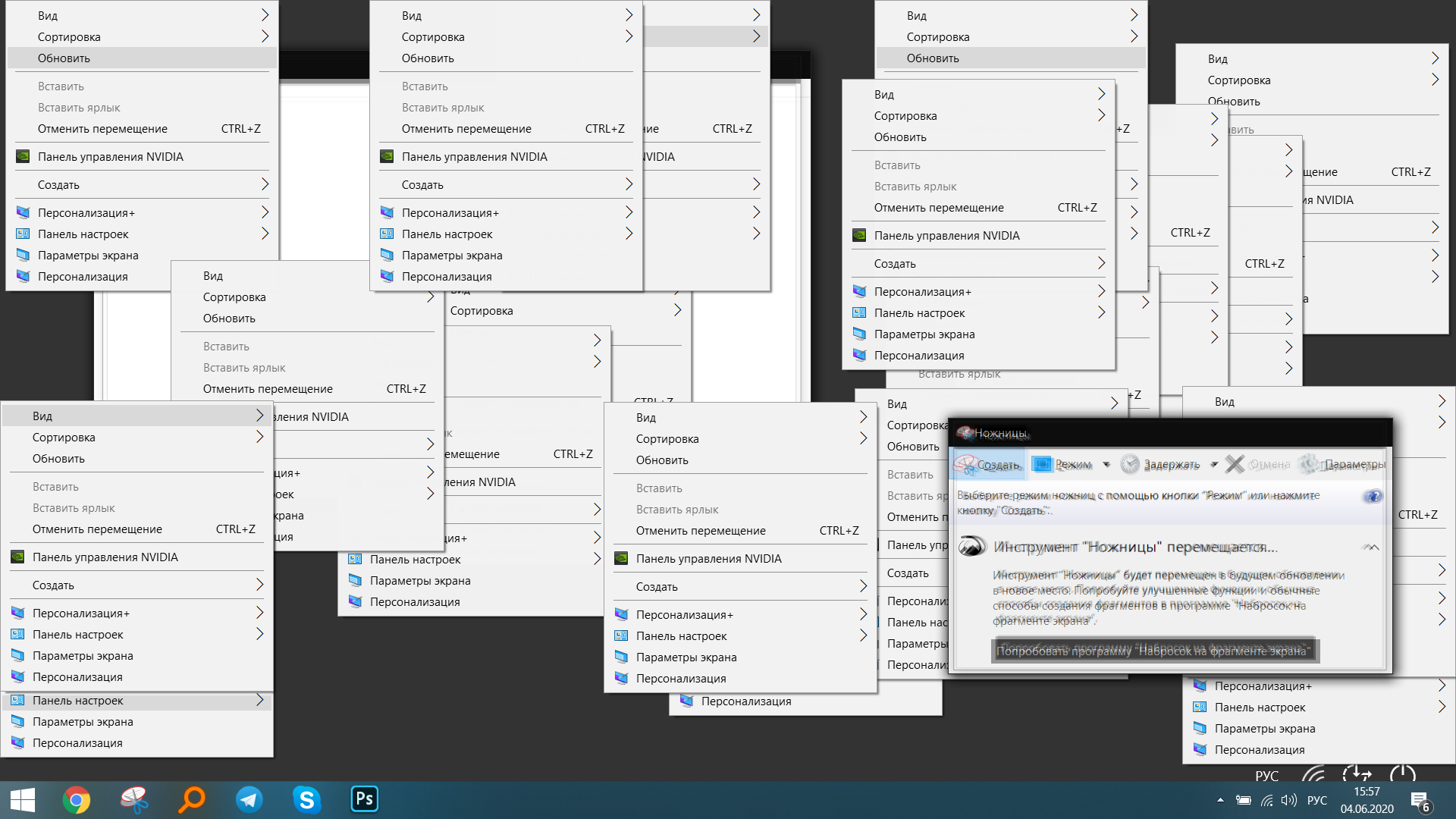1456x819 pixels.
Task: Open the clock showing 15:57 04.06.2020
Action: pyautogui.click(x=1367, y=800)
